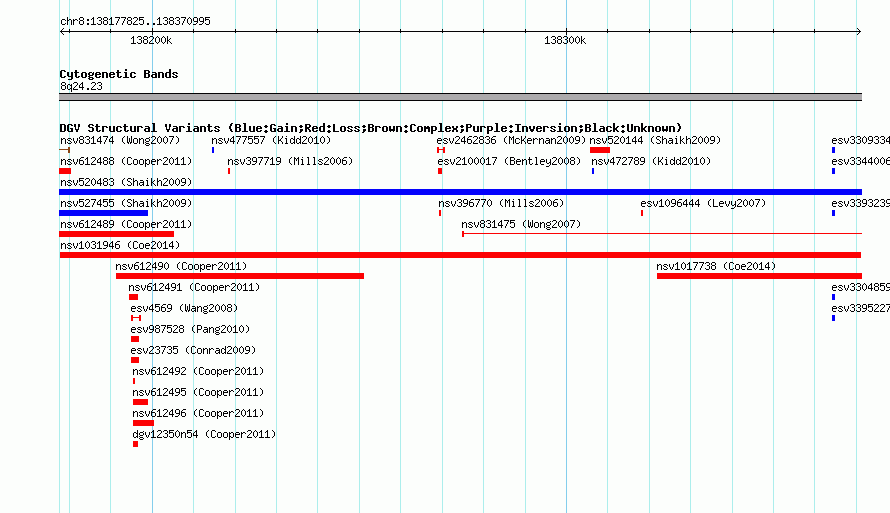Click the 138300k ruler label
The image size is (890, 513).
point(565,40)
